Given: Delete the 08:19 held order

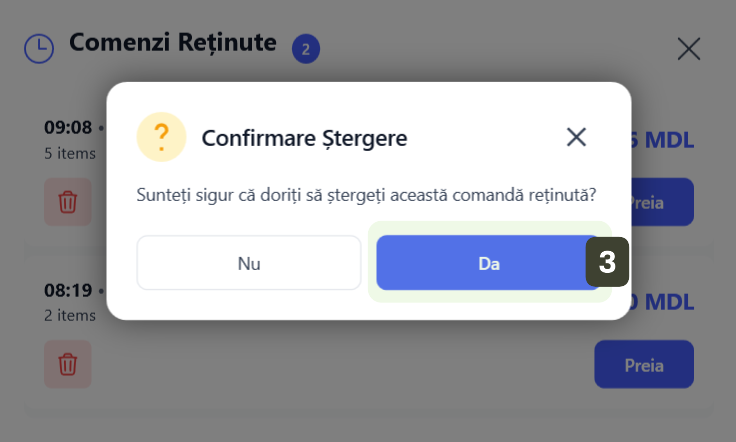Looking at the screenshot, I should pos(68,364).
